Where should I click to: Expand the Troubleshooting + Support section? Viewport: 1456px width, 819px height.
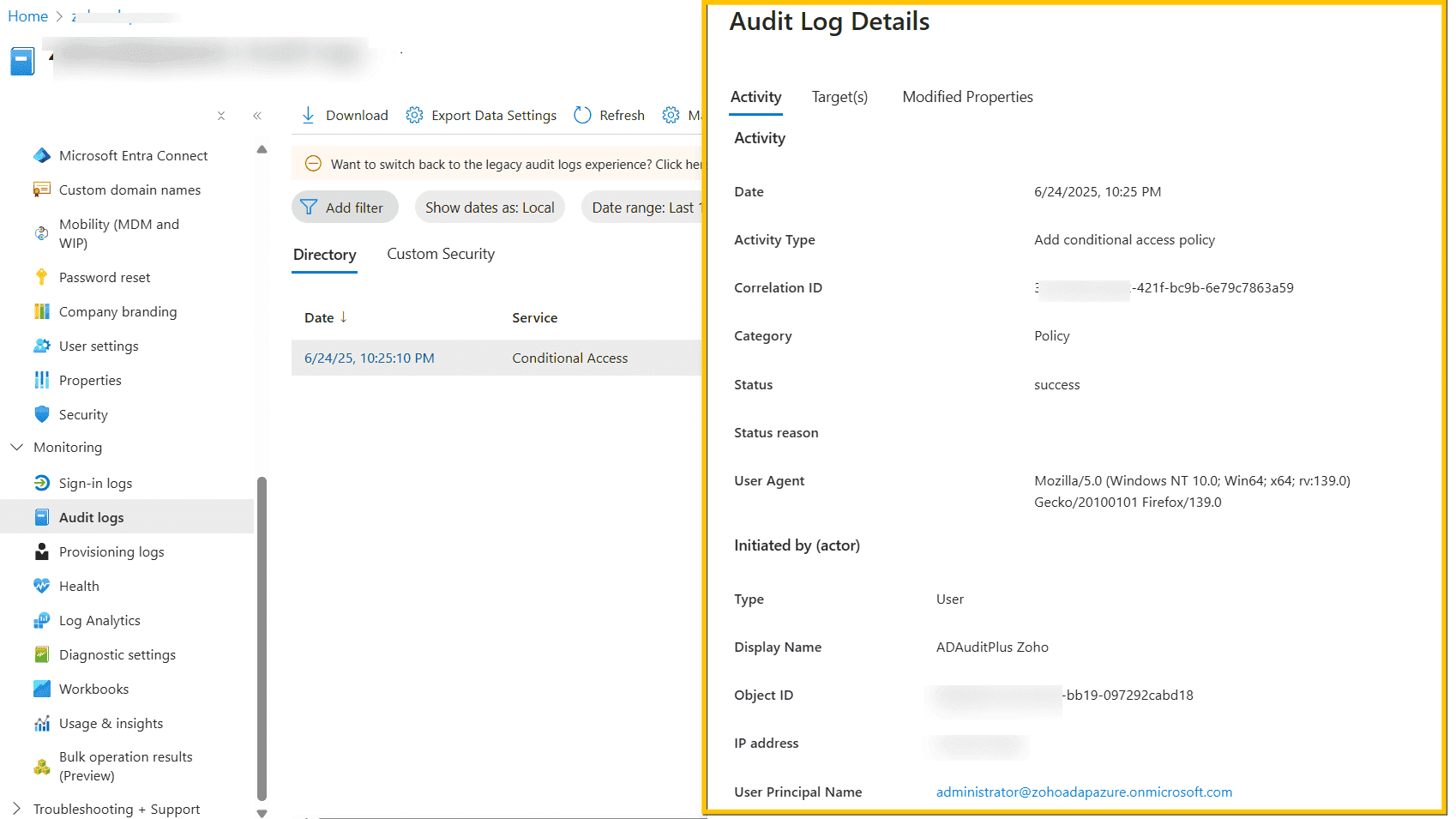(16, 809)
